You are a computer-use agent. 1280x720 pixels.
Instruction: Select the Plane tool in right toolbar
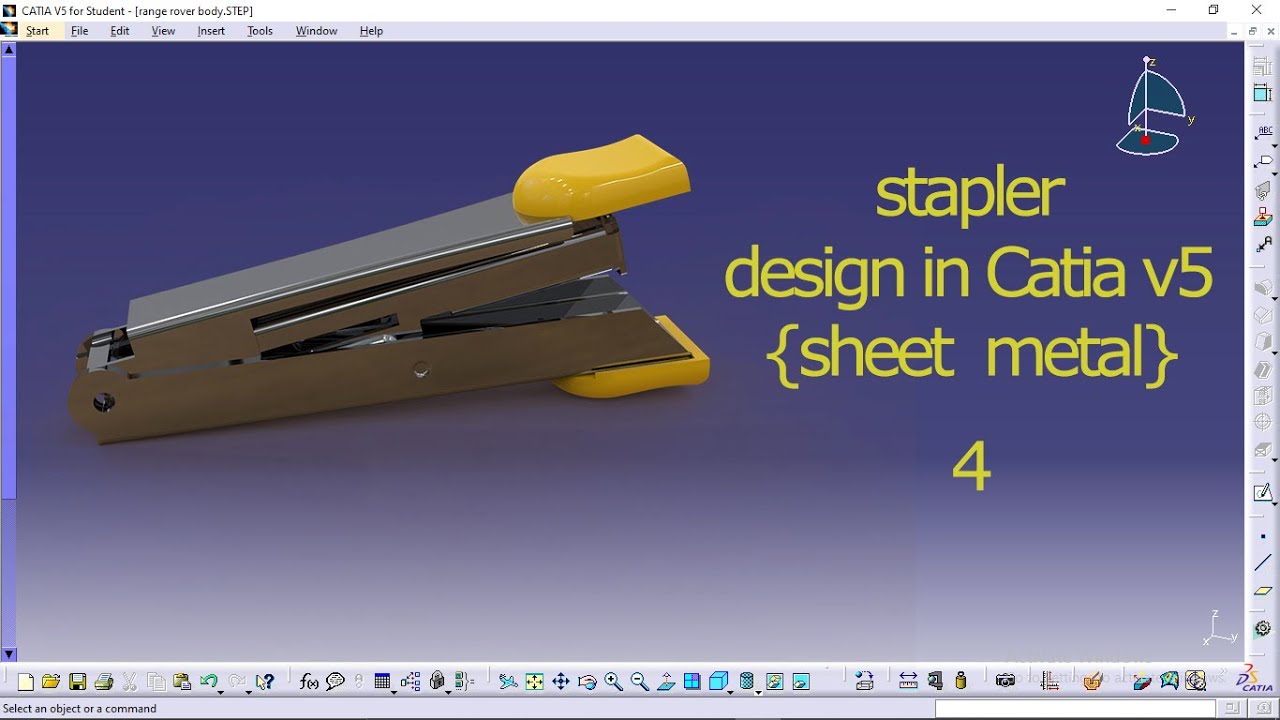pos(1263,591)
